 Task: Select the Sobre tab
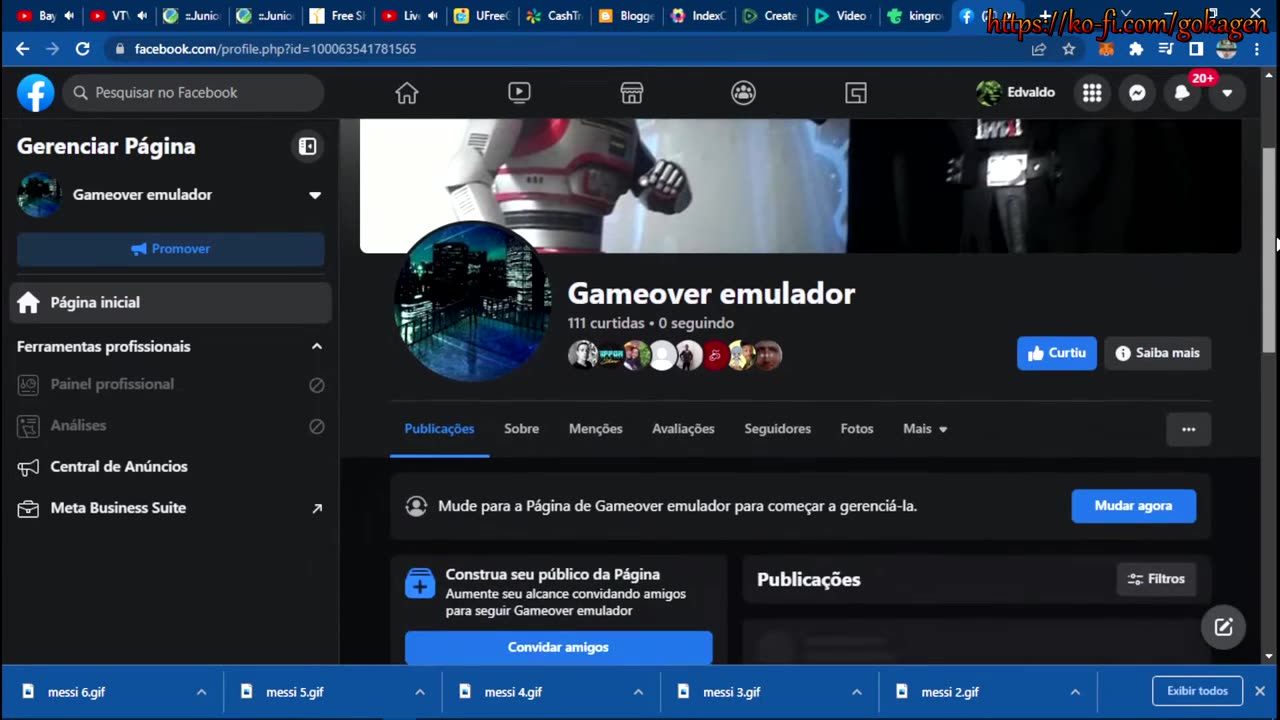coord(521,429)
